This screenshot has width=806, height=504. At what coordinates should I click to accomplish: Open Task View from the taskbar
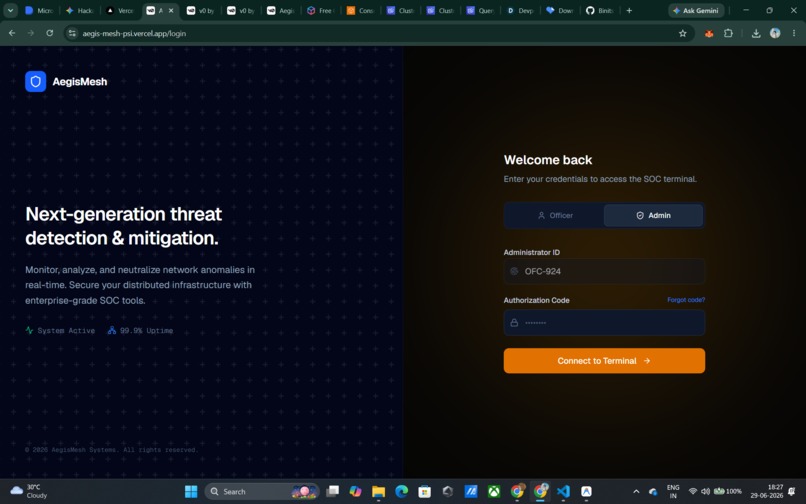[x=333, y=492]
